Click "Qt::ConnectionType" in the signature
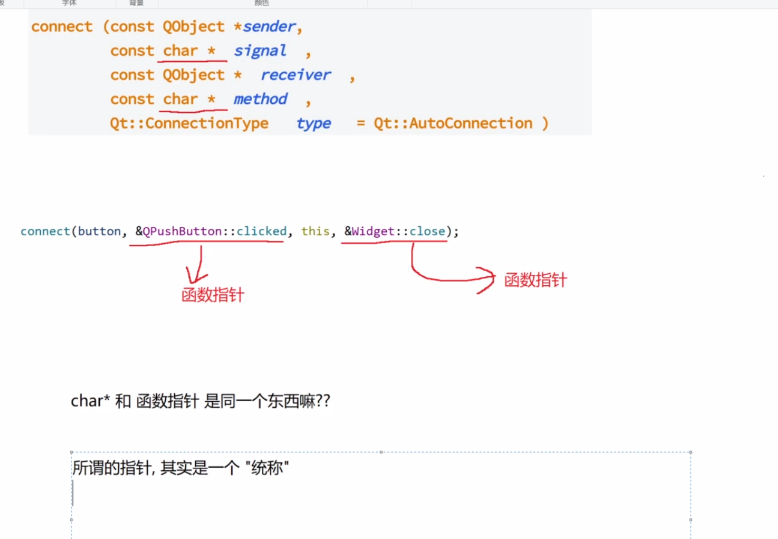Screen dimensions: 778x539 coord(189,124)
